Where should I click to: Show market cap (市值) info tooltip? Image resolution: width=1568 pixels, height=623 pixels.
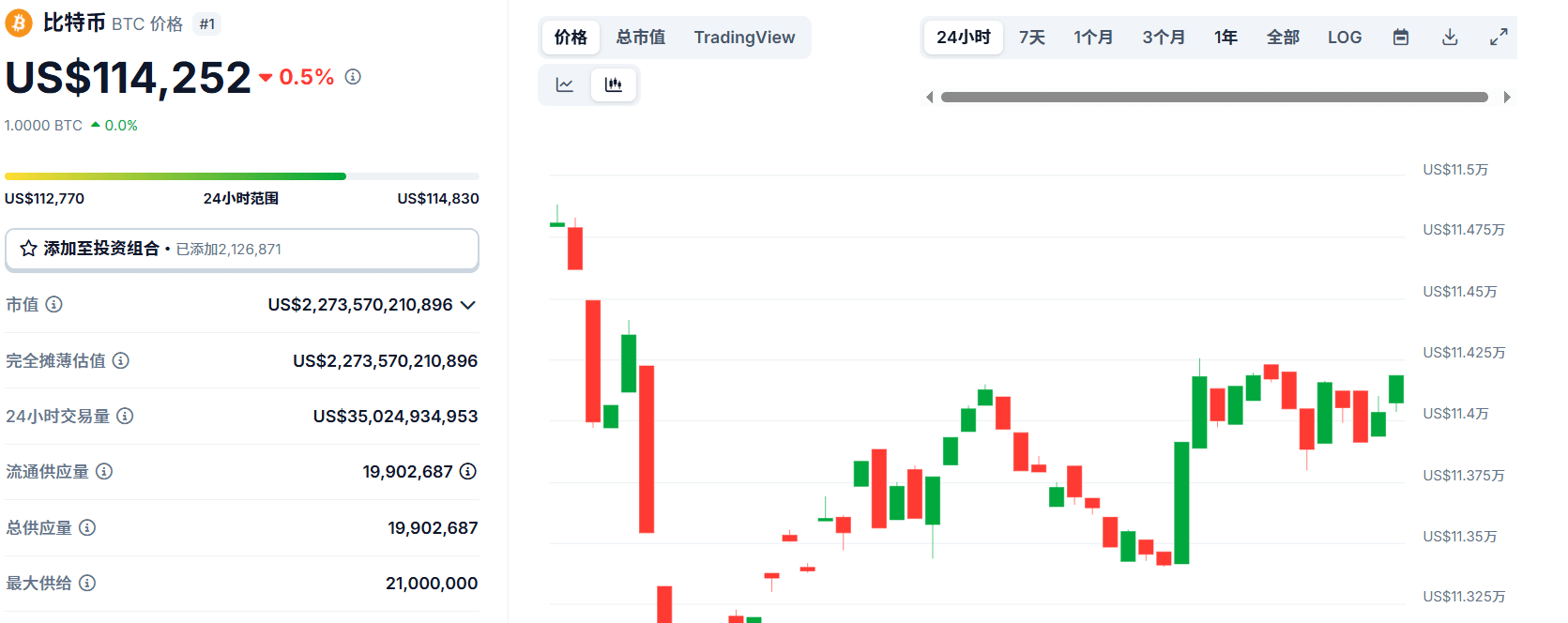coord(54,304)
